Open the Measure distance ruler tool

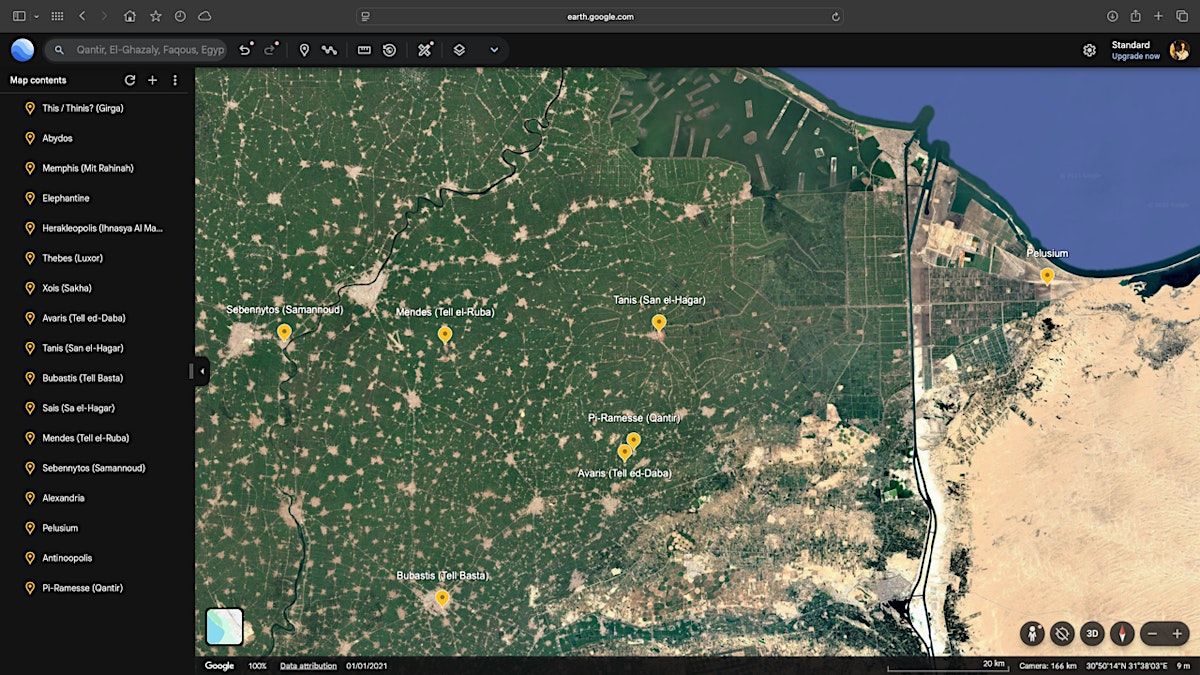click(364, 50)
